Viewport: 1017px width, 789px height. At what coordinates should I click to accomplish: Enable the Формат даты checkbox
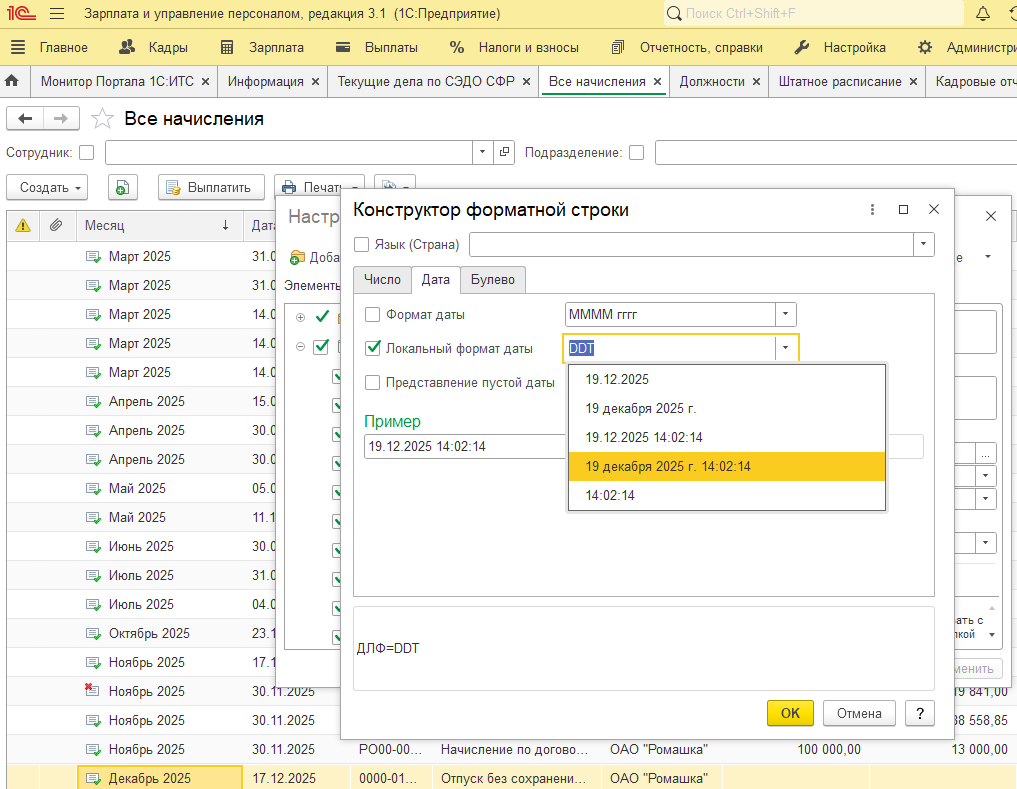[x=373, y=314]
